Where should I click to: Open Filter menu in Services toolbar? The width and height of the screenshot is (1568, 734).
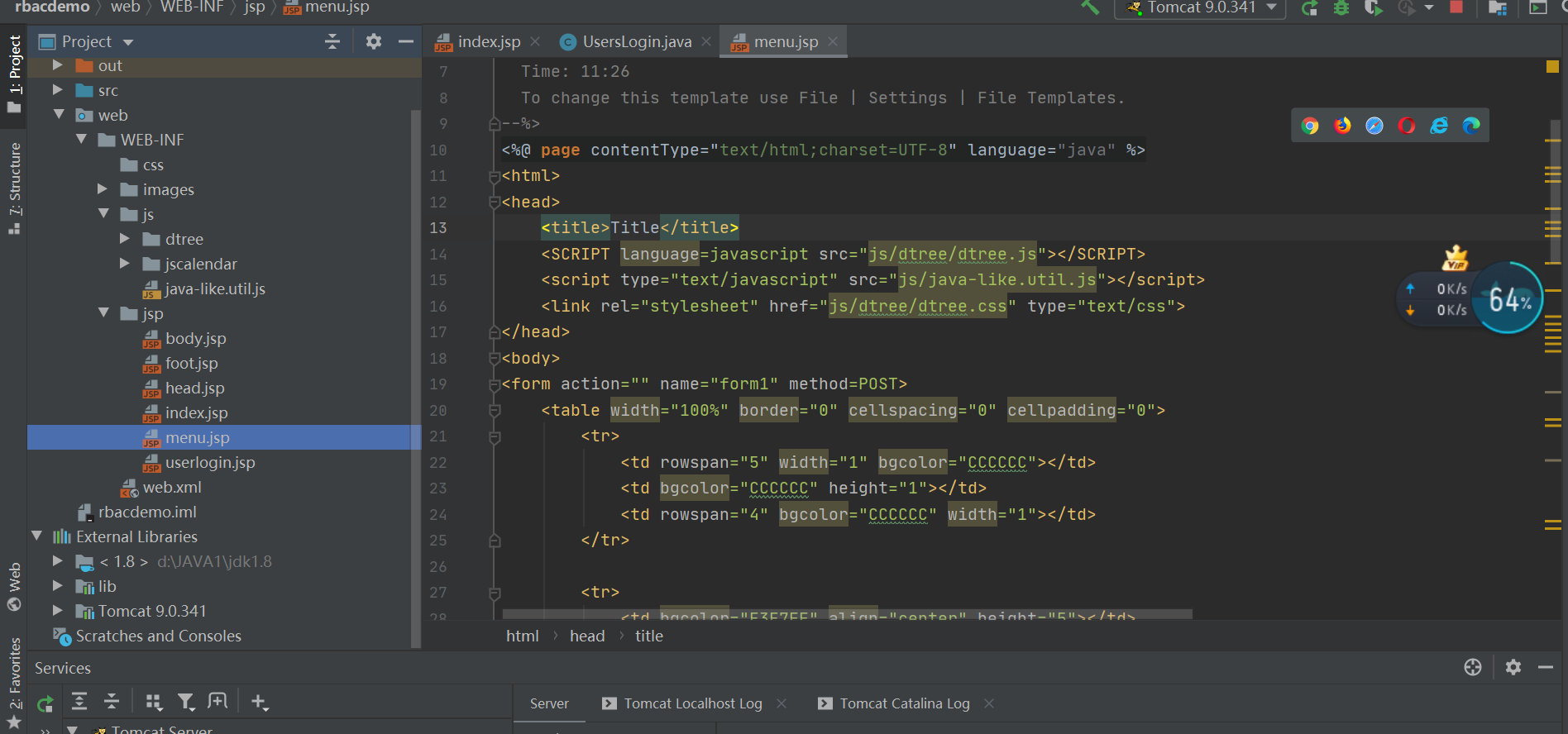click(186, 702)
